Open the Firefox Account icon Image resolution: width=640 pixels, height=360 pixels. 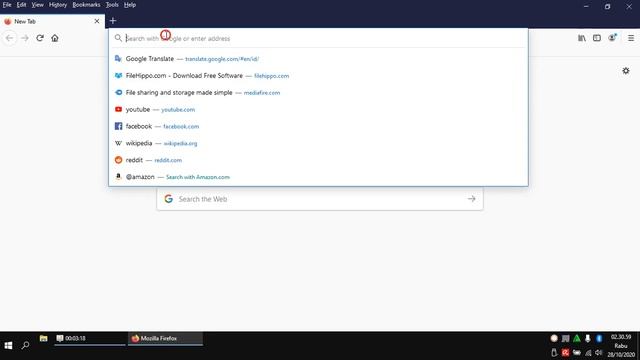(x=612, y=38)
